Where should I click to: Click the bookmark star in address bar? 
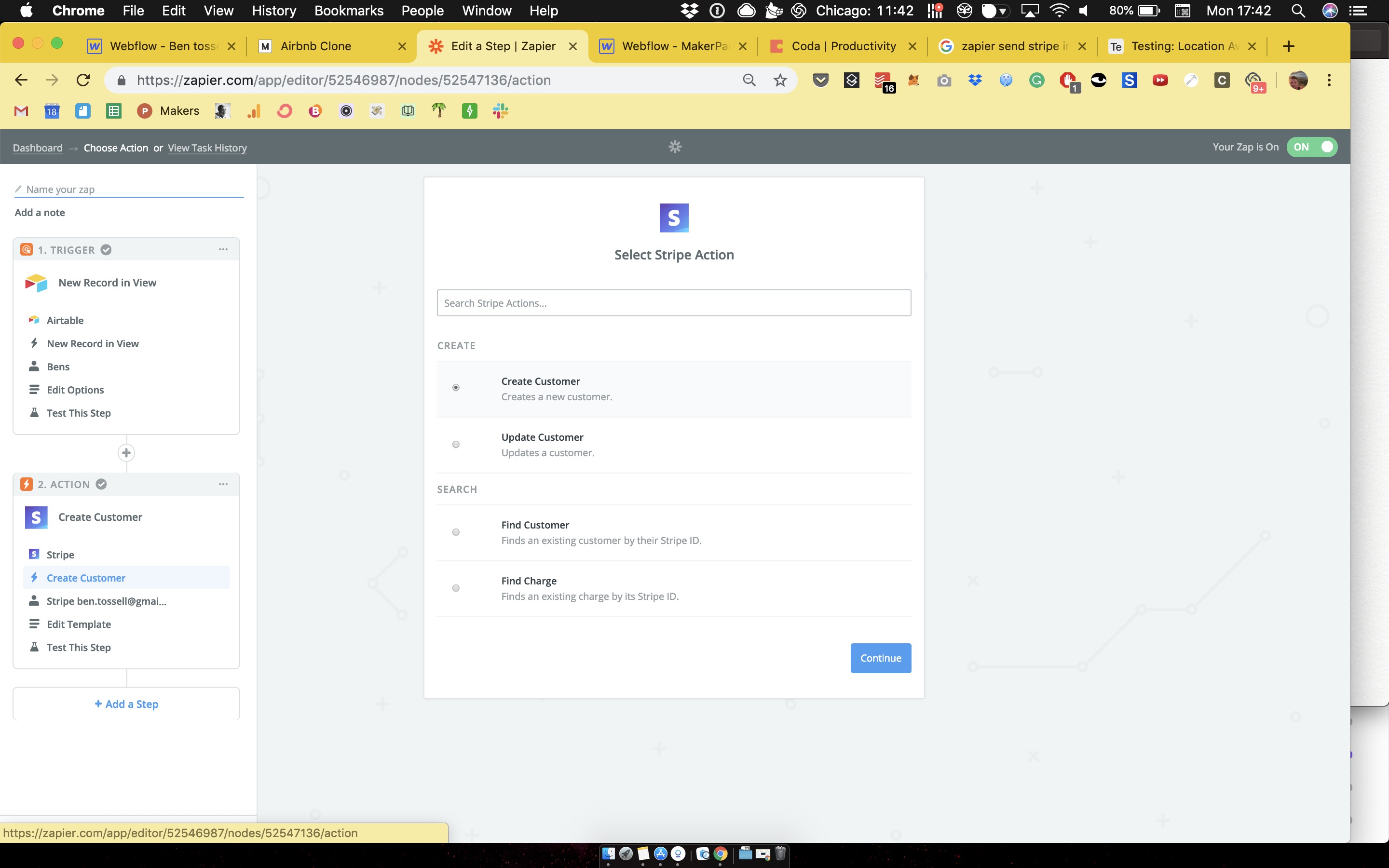779,81
